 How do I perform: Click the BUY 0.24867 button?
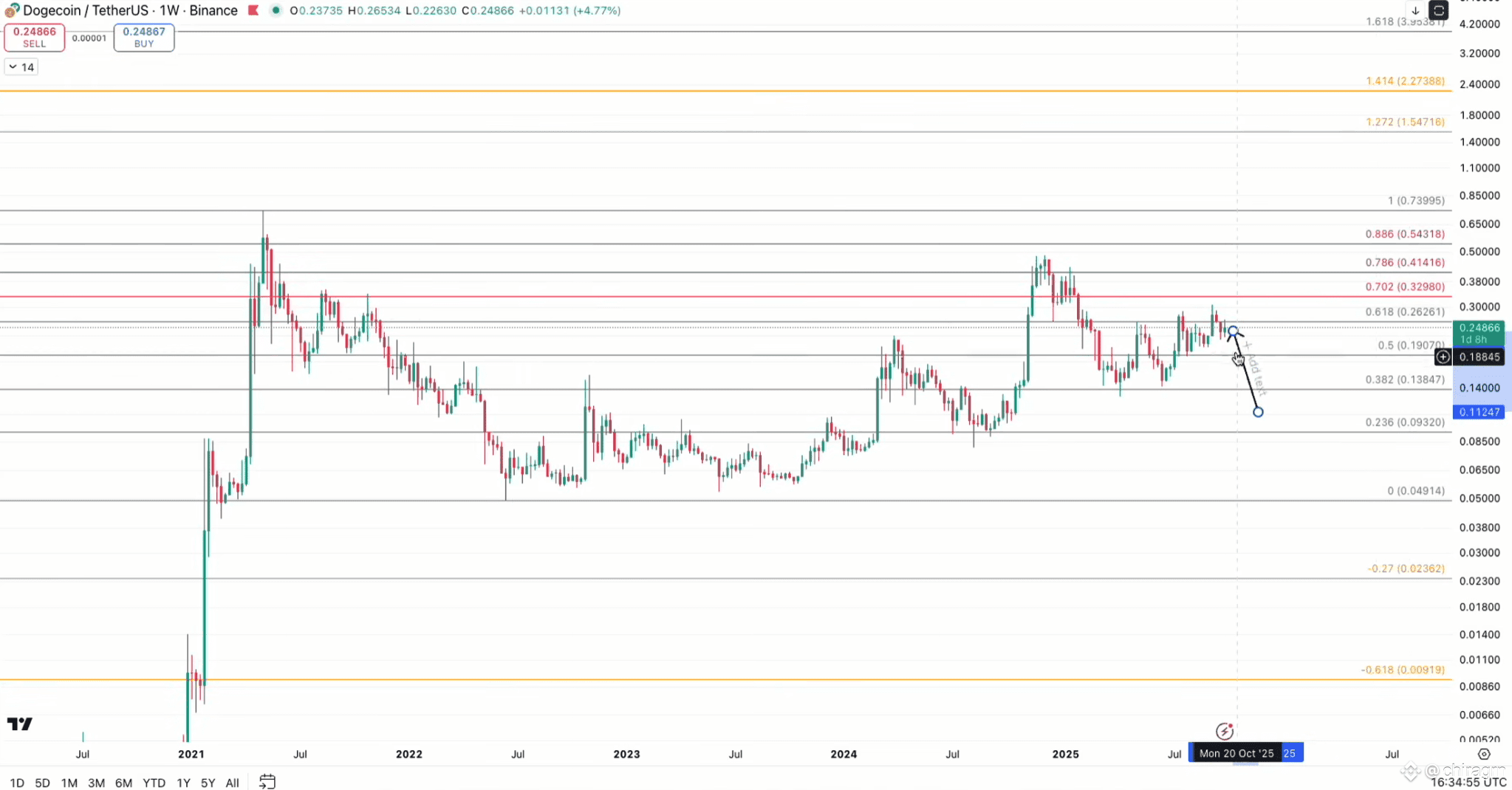(144, 38)
